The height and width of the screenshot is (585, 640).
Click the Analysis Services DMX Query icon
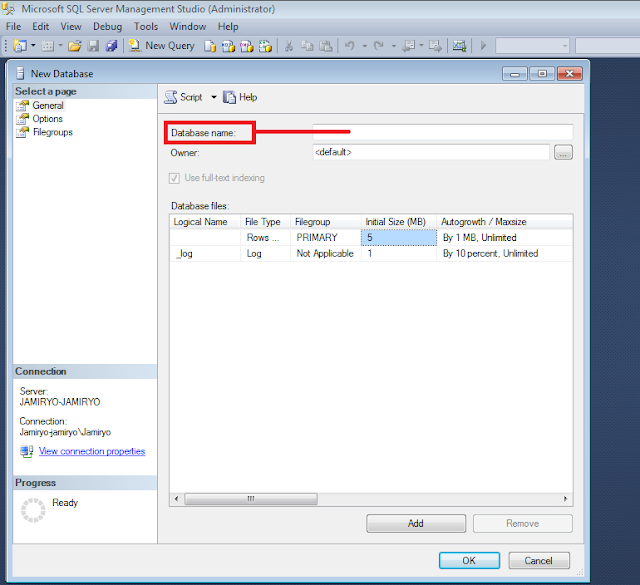pyautogui.click(x=247, y=46)
